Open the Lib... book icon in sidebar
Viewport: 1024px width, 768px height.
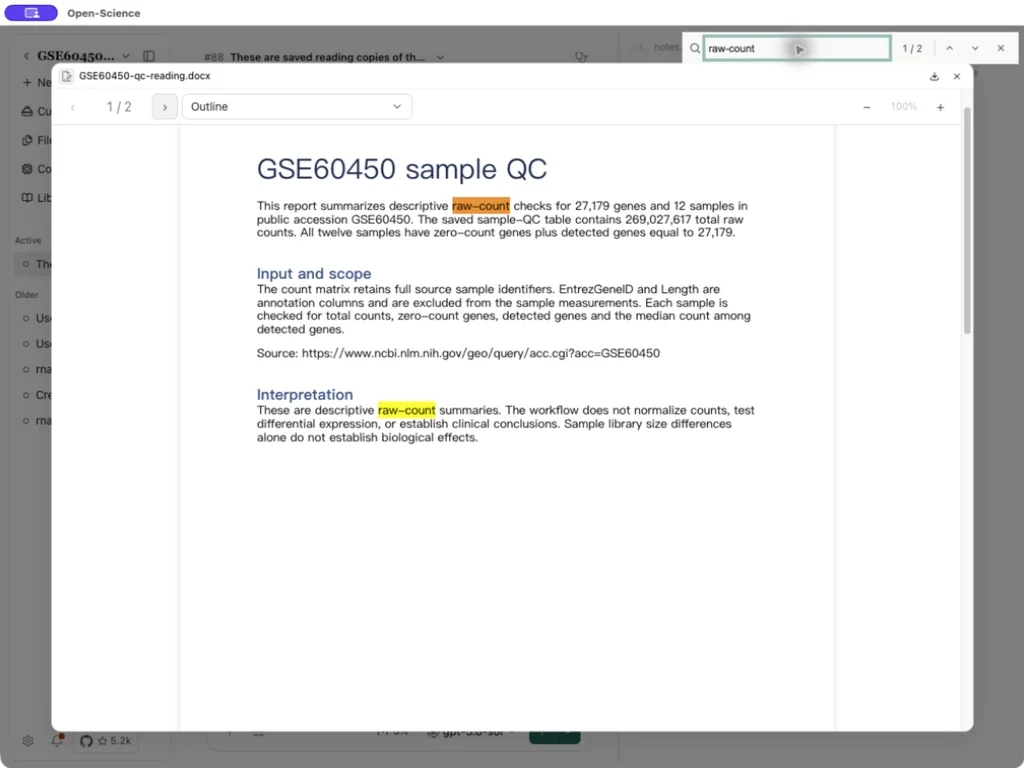(x=27, y=197)
